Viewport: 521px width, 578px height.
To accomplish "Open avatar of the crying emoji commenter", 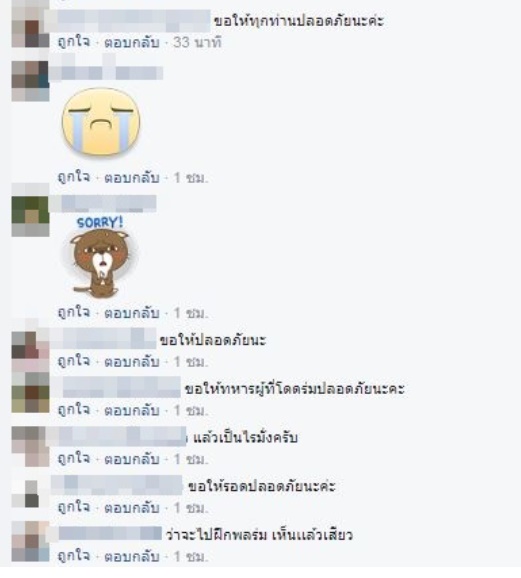I will point(30,81).
